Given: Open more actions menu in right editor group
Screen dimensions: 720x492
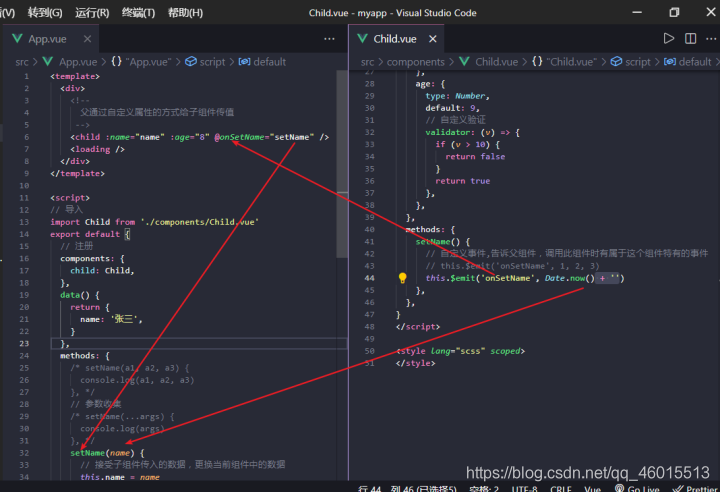Looking at the screenshot, I should pyautogui.click(x=711, y=39).
